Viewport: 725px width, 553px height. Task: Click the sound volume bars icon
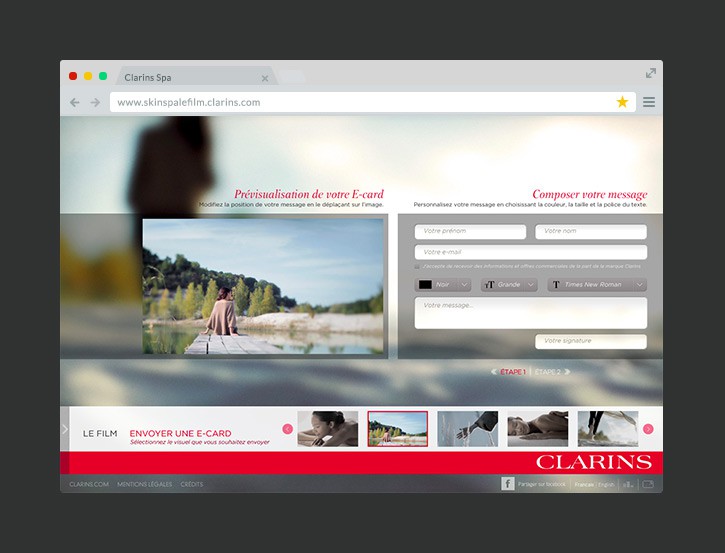coord(627,485)
